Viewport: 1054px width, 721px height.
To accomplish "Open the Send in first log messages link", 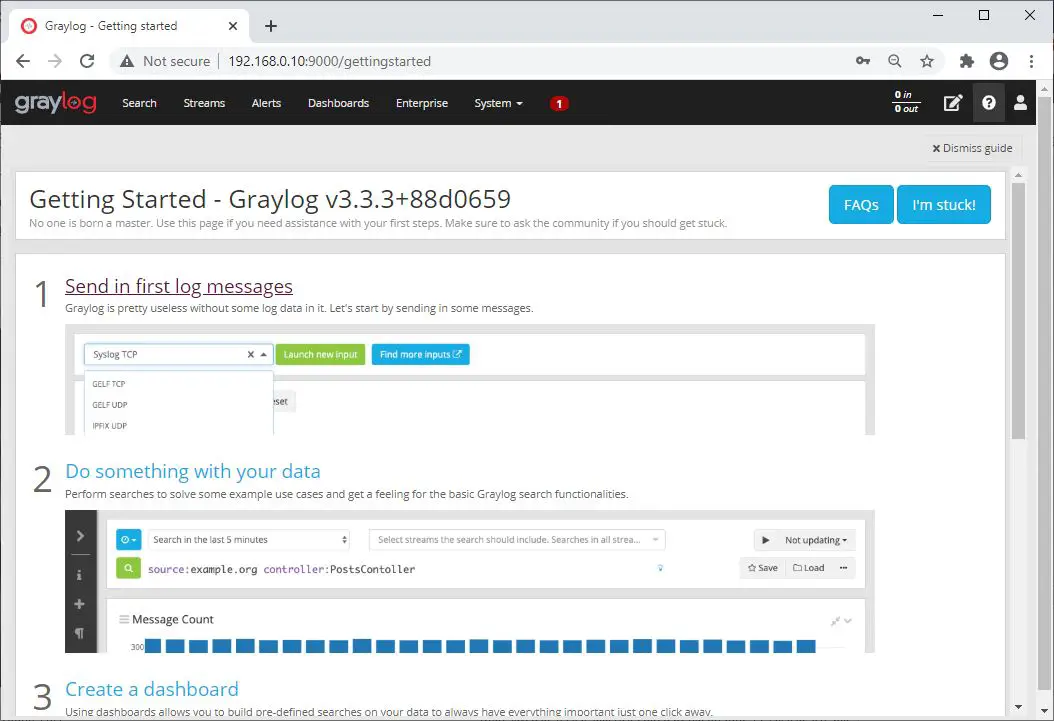I will pos(179,286).
